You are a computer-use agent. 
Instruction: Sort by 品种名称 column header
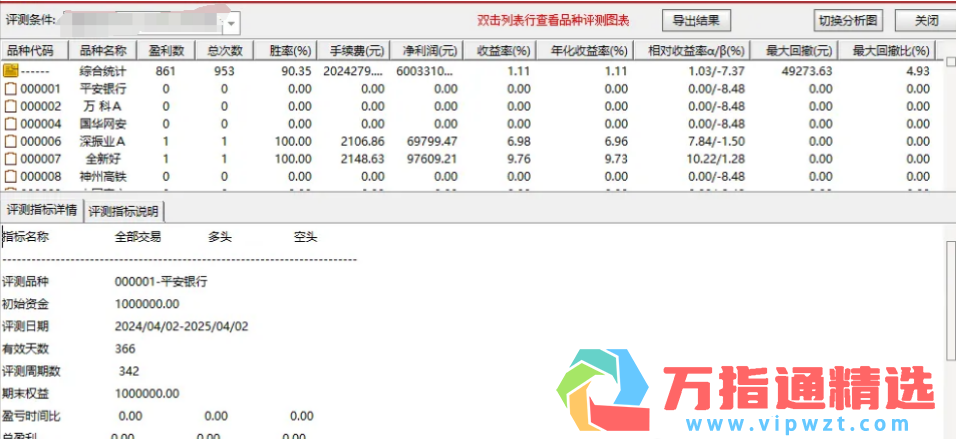coord(103,51)
